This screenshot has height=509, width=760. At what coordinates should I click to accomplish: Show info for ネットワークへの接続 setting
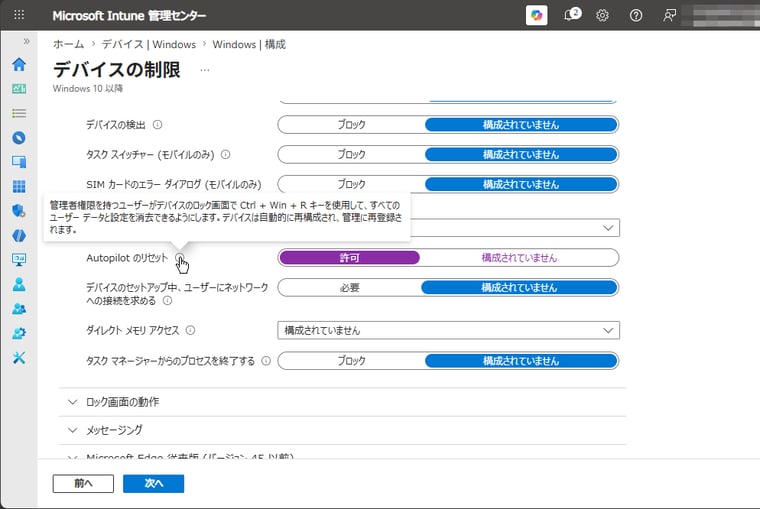tap(167, 301)
